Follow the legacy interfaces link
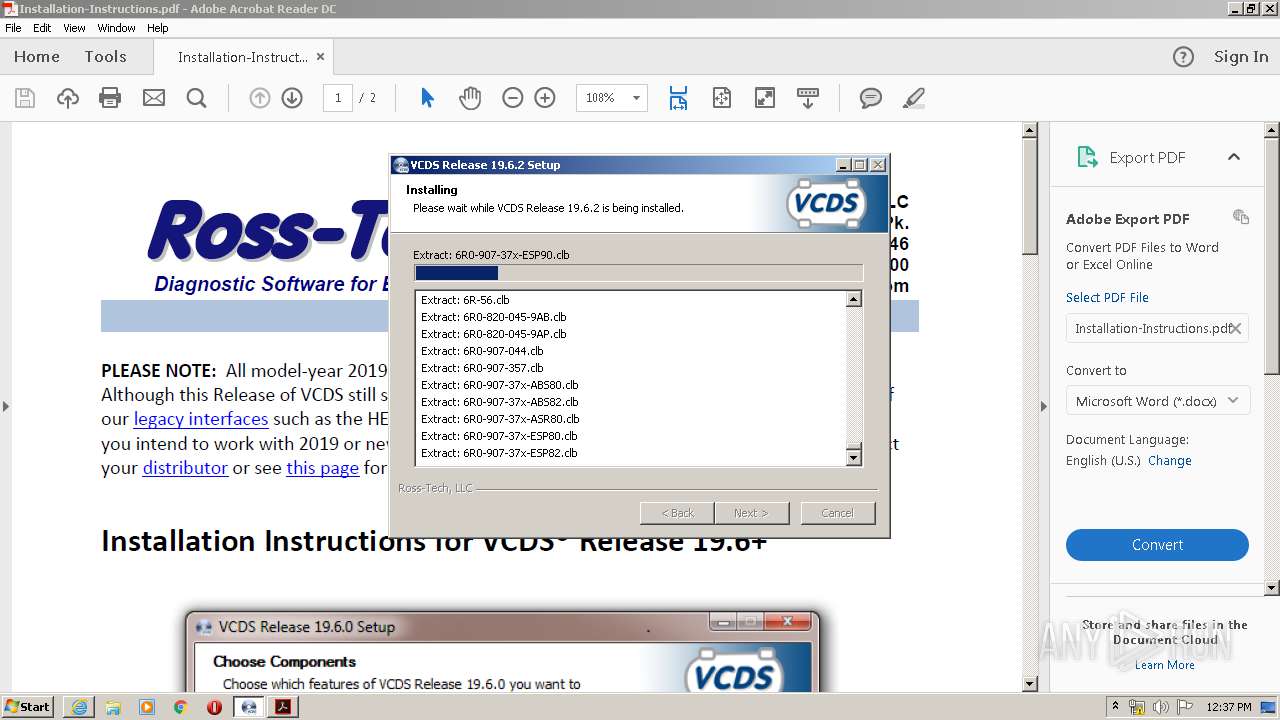Image resolution: width=1280 pixels, height=720 pixels. 201,419
